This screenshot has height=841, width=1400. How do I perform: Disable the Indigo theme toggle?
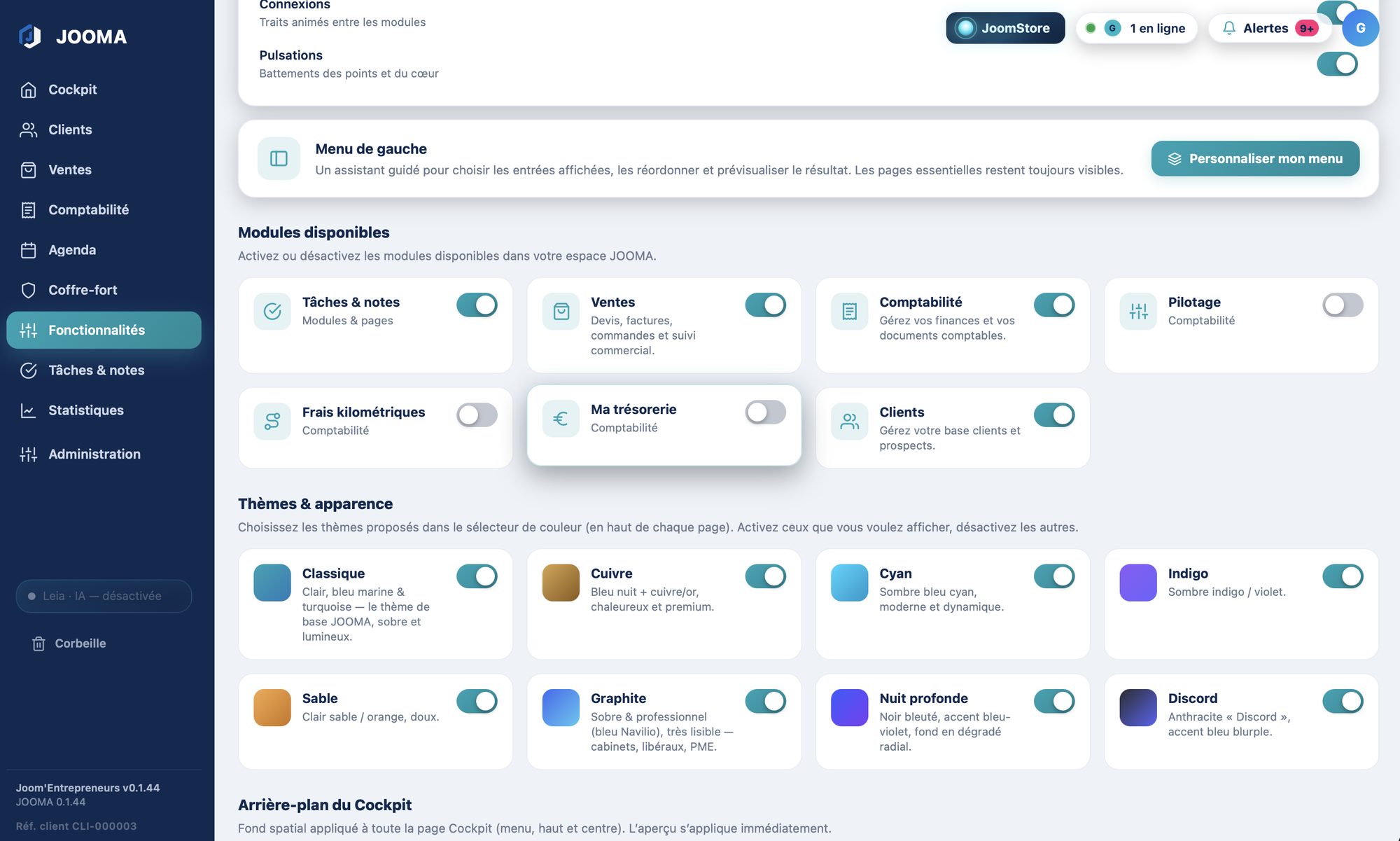(1343, 576)
